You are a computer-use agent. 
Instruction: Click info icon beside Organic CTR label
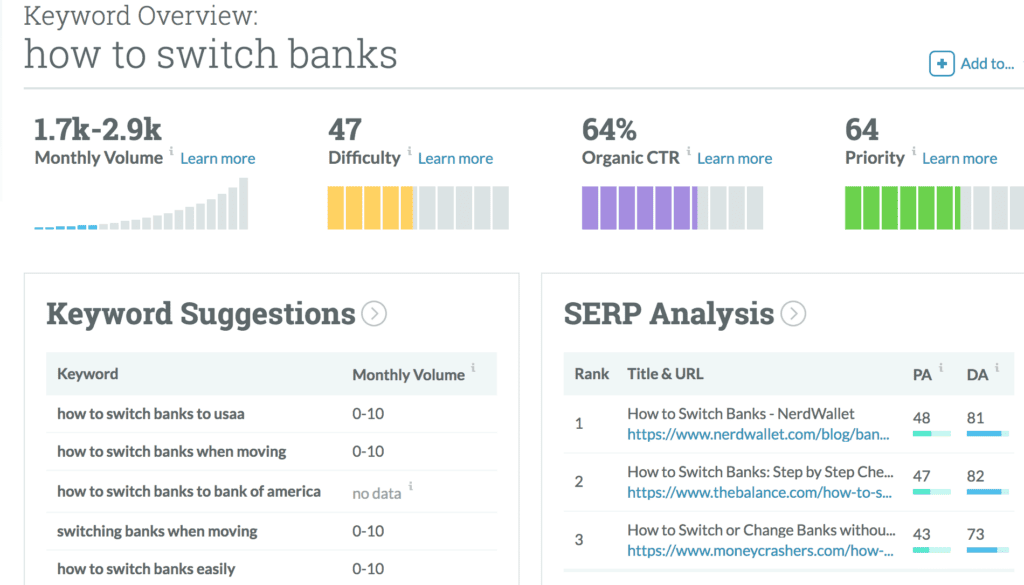coord(688,151)
